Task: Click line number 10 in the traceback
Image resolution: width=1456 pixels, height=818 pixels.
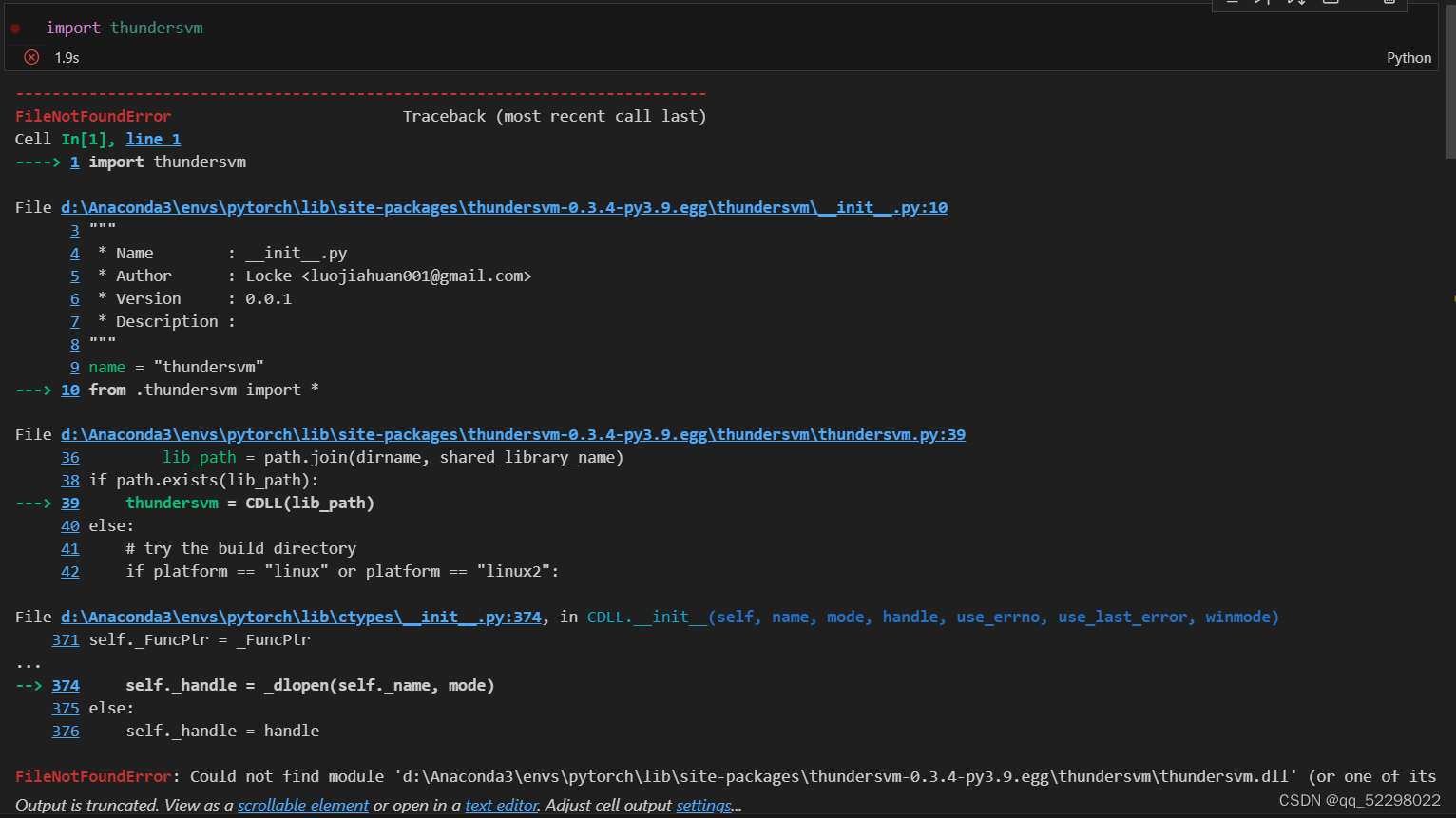Action: 69,390
